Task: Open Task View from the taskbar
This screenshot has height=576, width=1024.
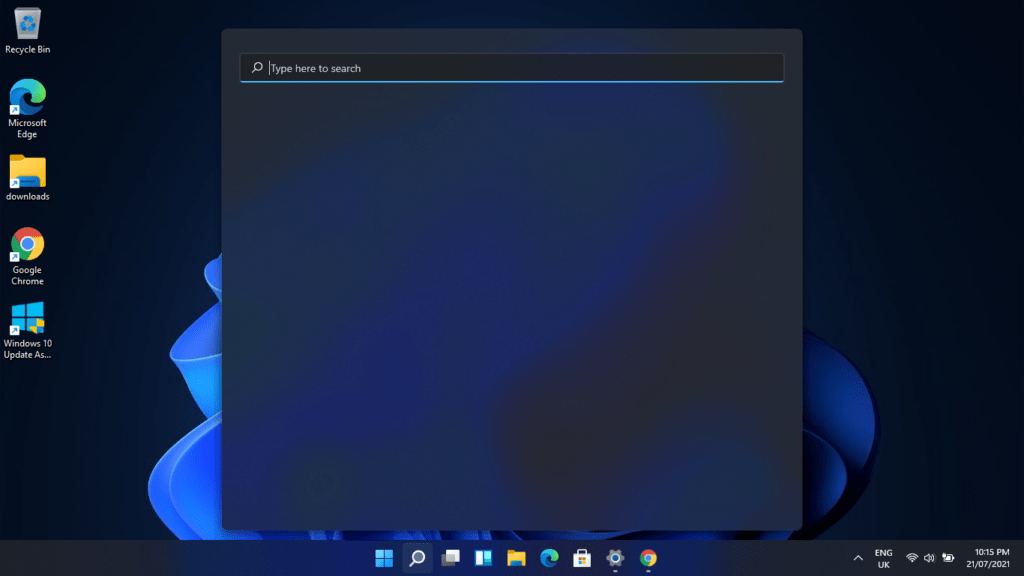Action: click(x=451, y=558)
